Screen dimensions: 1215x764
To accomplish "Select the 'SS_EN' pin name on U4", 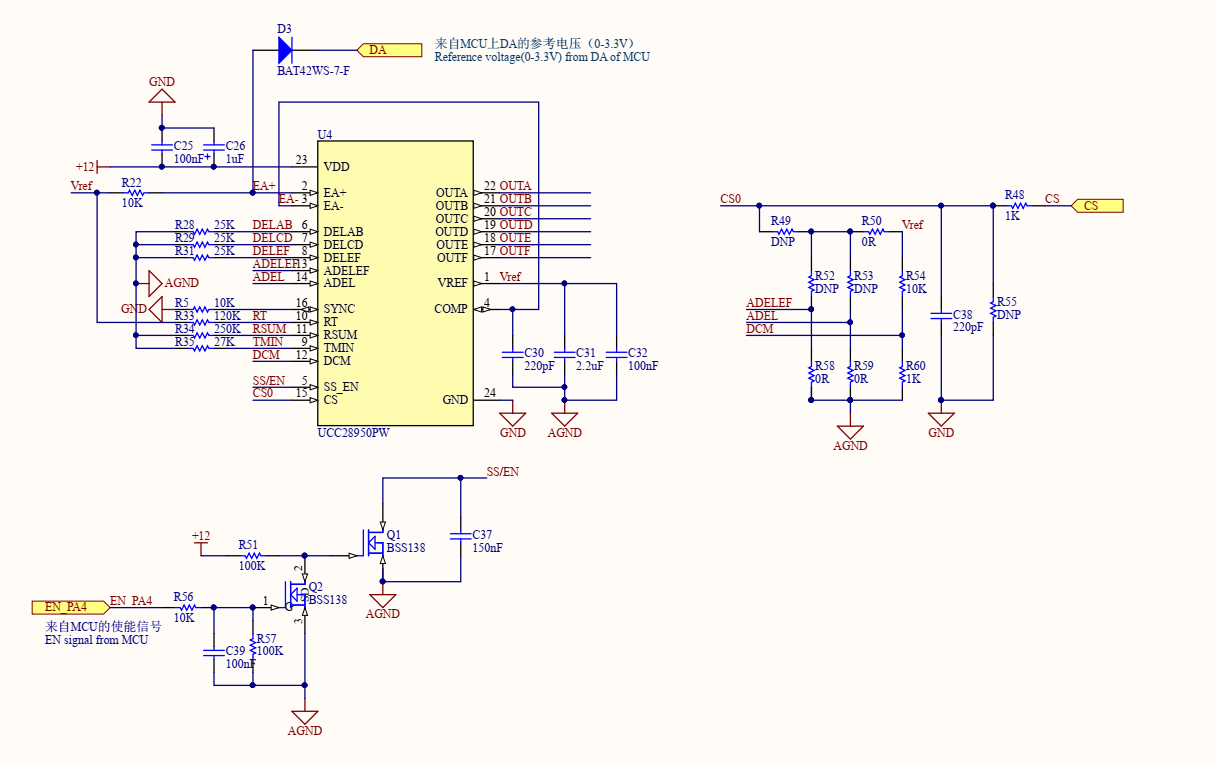I will (x=341, y=387).
